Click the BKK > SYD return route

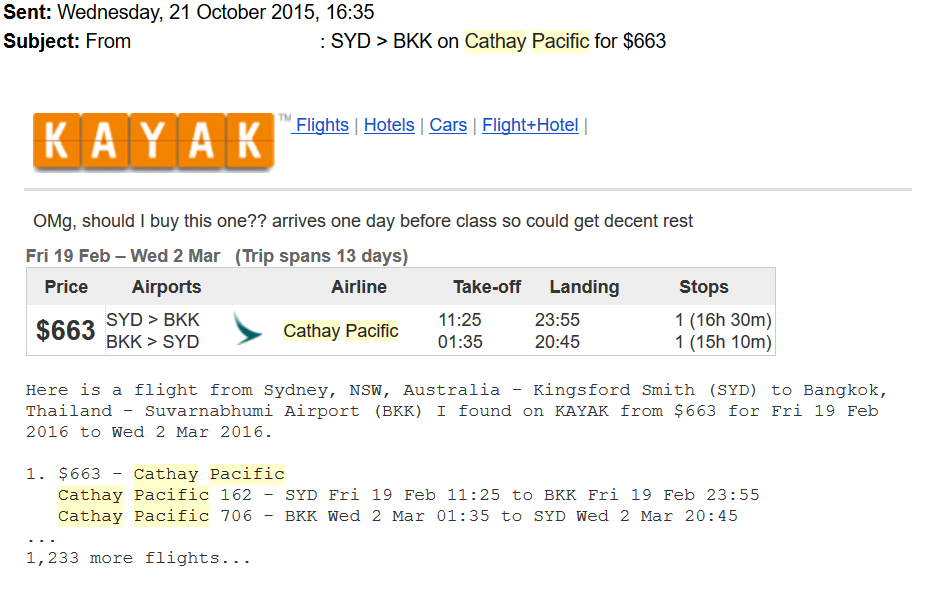pyautogui.click(x=153, y=342)
